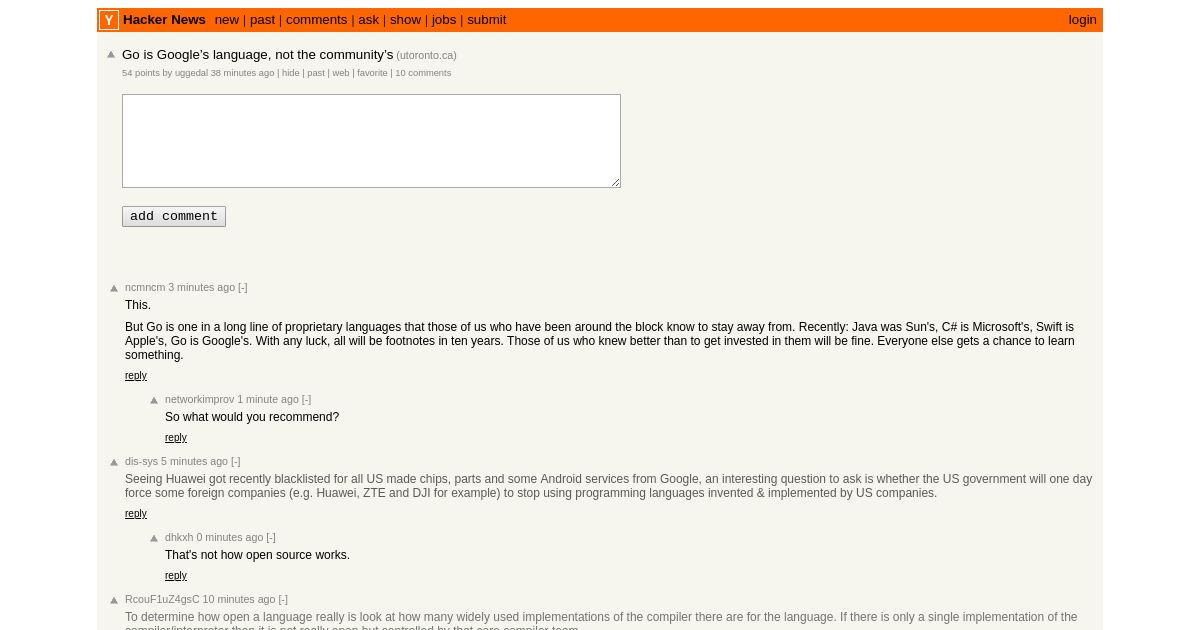Open the utoronto.ca site link
Image resolution: width=1200 pixels, height=630 pixels.
tap(427, 56)
